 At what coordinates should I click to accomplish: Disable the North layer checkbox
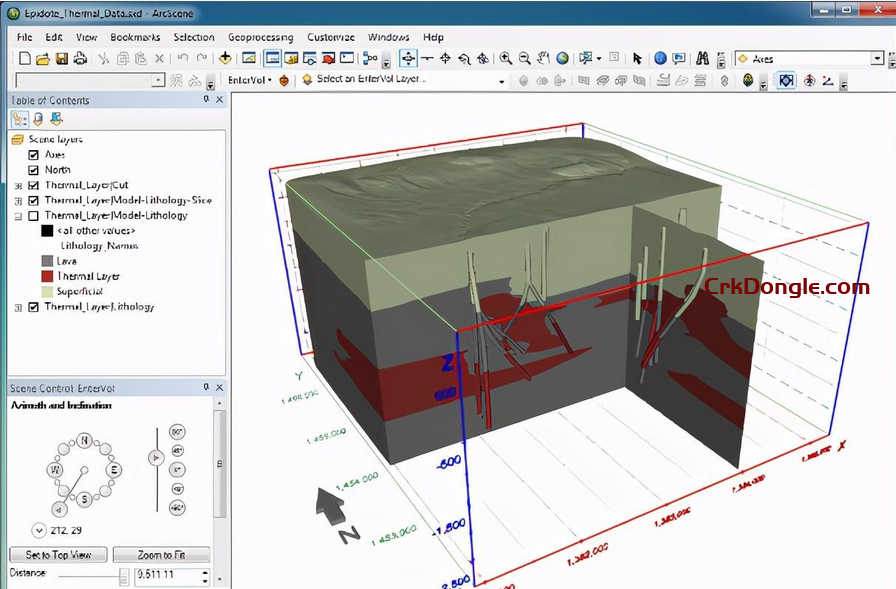pos(33,170)
